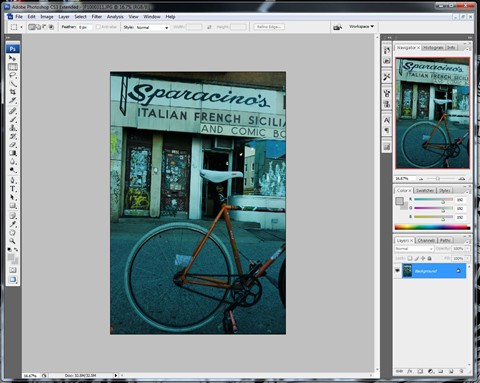Viewport: 480px width, 383px height.
Task: Open the Style dropdown in options bar
Action: 152,27
